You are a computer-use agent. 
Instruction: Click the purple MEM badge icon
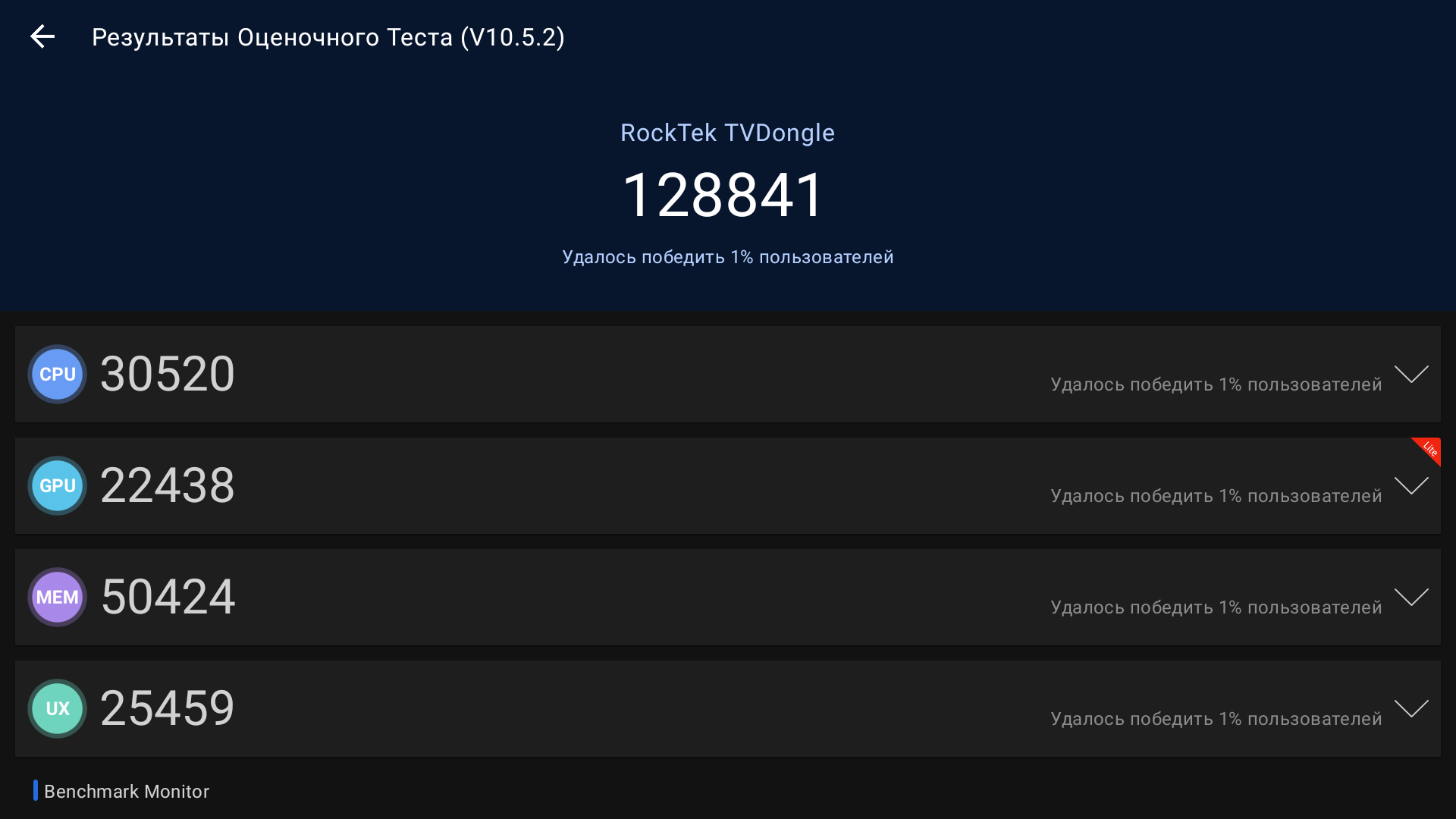click(x=58, y=597)
